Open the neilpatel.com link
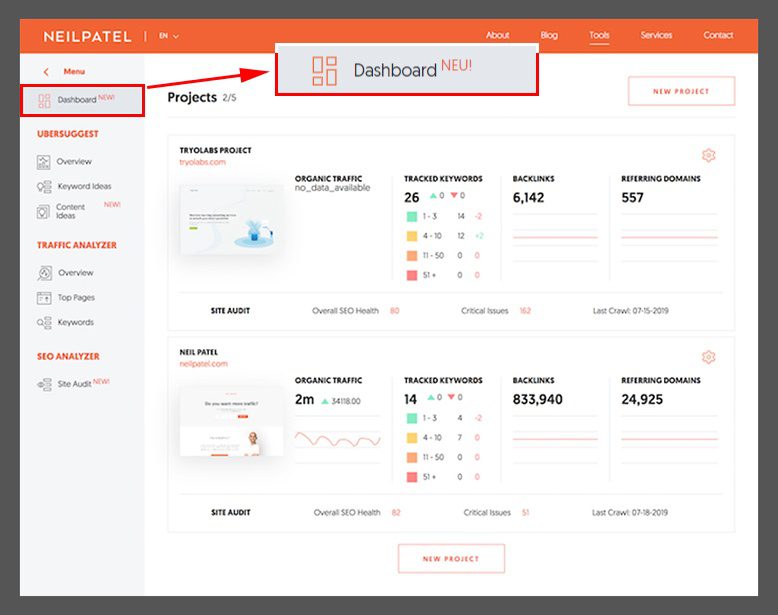The height and width of the screenshot is (615, 778). 203,364
